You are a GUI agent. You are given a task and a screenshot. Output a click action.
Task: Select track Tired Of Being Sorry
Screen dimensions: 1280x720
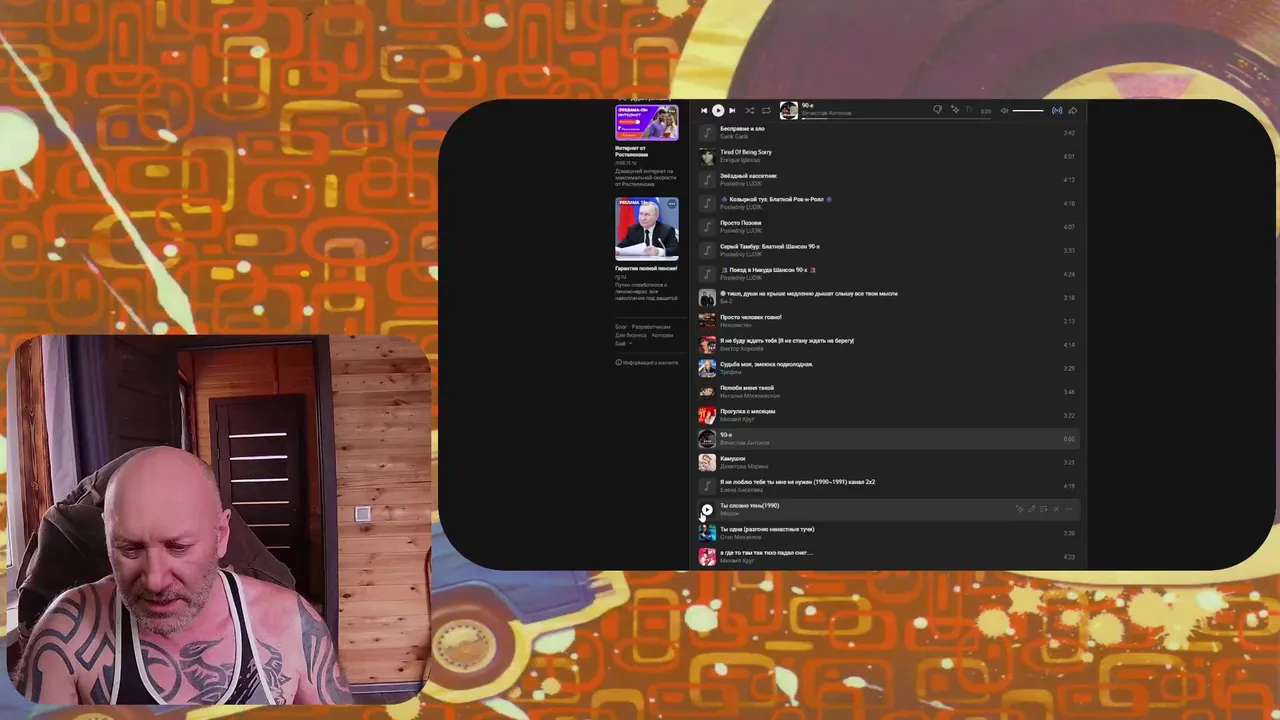click(x=746, y=152)
